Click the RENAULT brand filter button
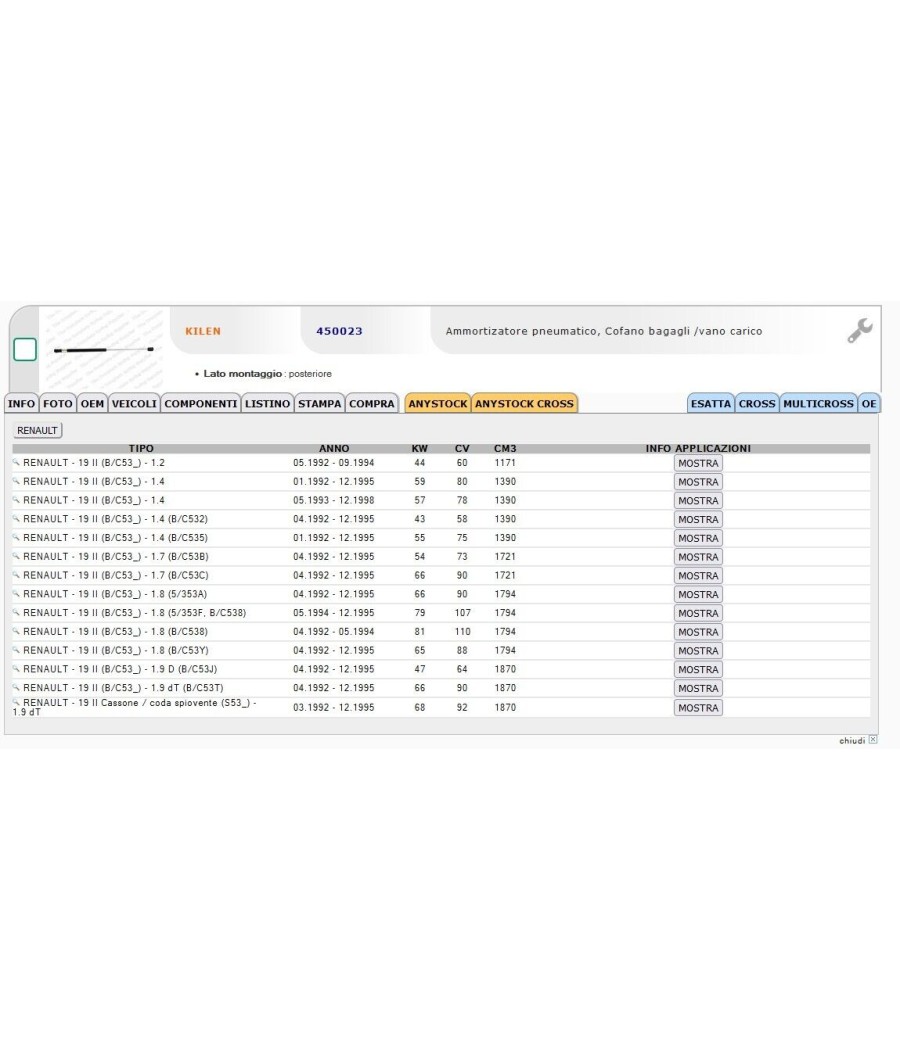900x1050 pixels. tap(38, 430)
